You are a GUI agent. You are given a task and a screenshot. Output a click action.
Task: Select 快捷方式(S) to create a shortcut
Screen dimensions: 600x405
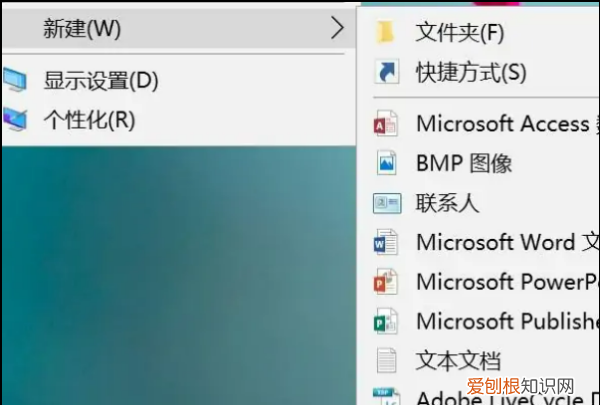[471, 72]
